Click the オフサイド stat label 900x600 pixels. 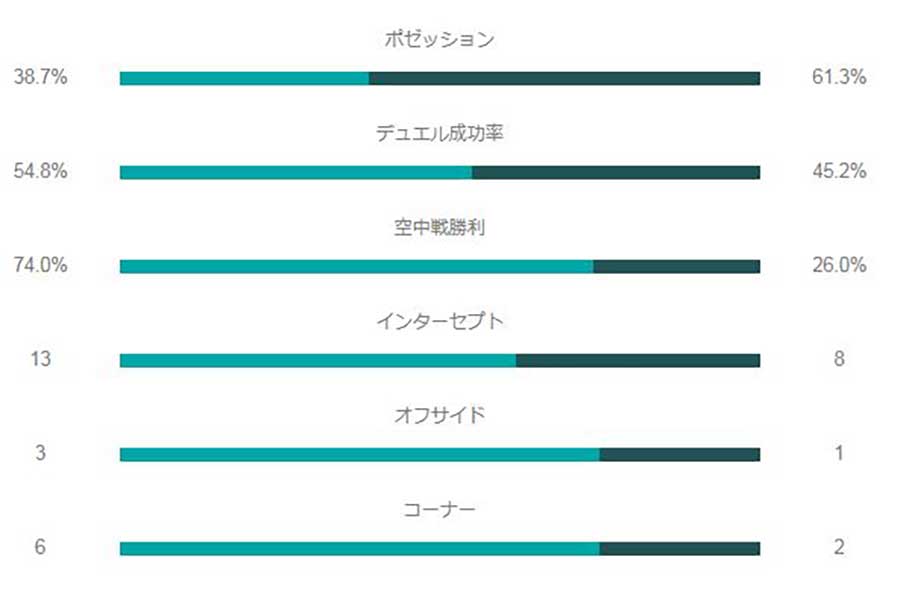point(440,415)
